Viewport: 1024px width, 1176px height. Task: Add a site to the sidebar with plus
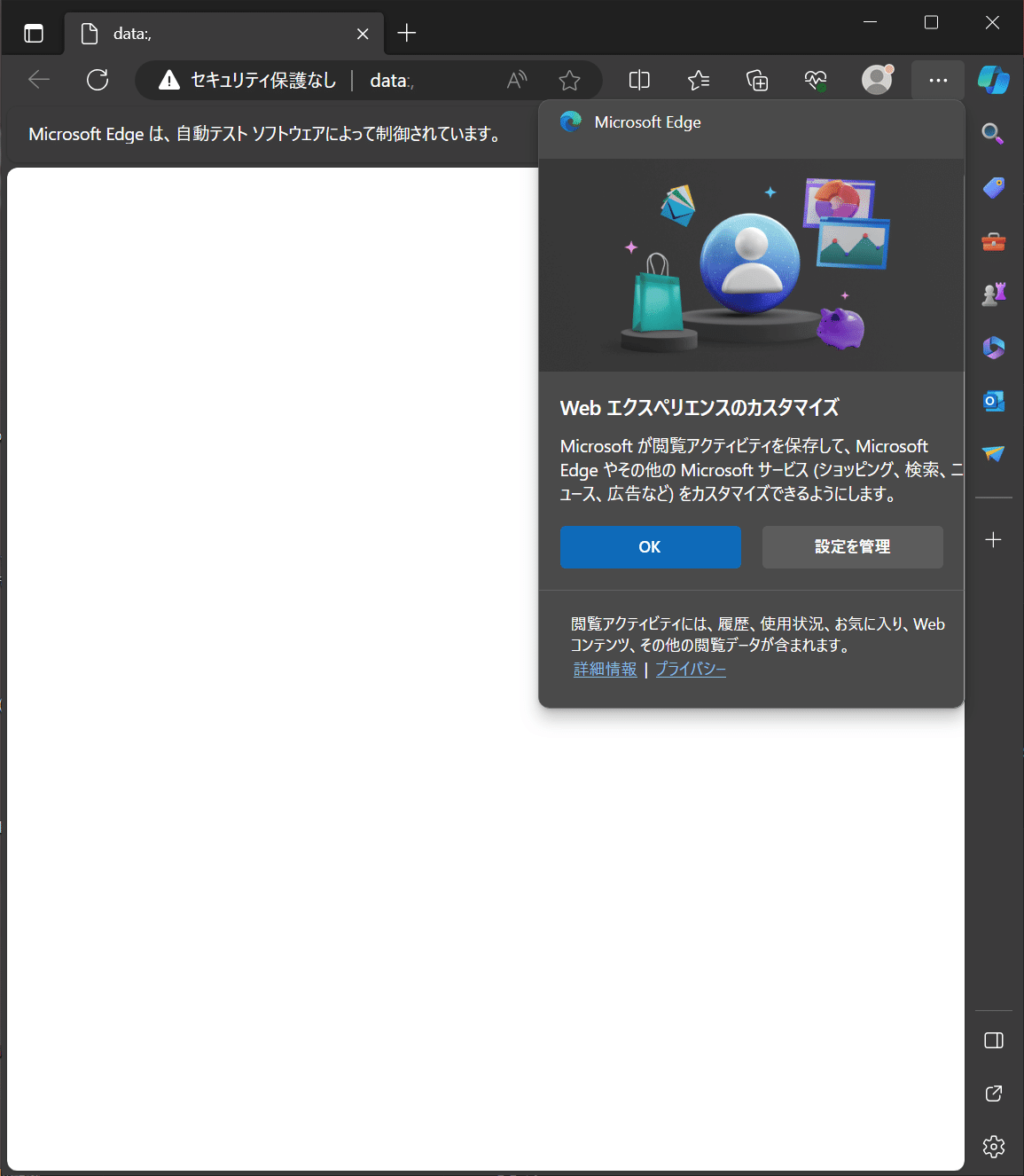[993, 539]
